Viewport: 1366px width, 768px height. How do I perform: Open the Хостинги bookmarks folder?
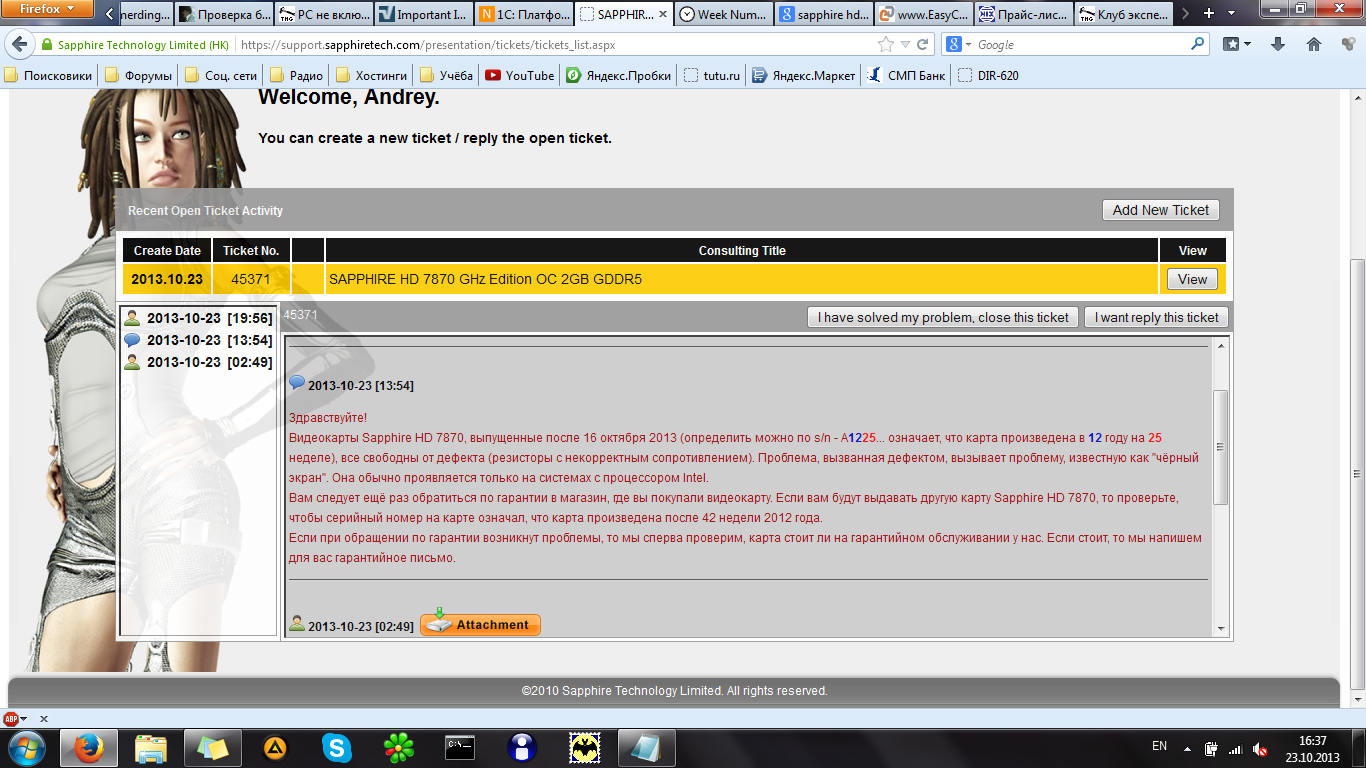pyautogui.click(x=372, y=75)
